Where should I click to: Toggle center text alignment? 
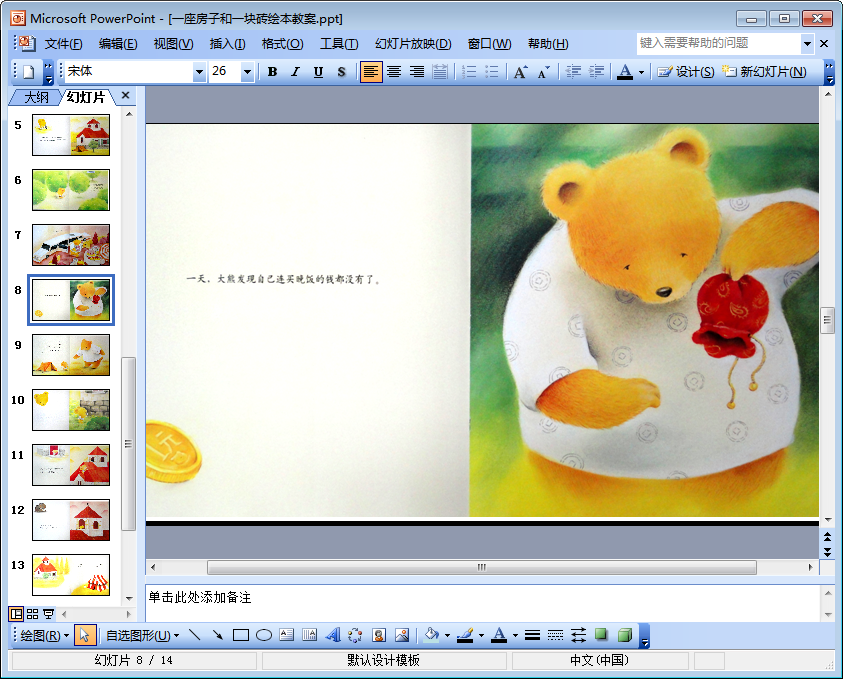point(394,72)
